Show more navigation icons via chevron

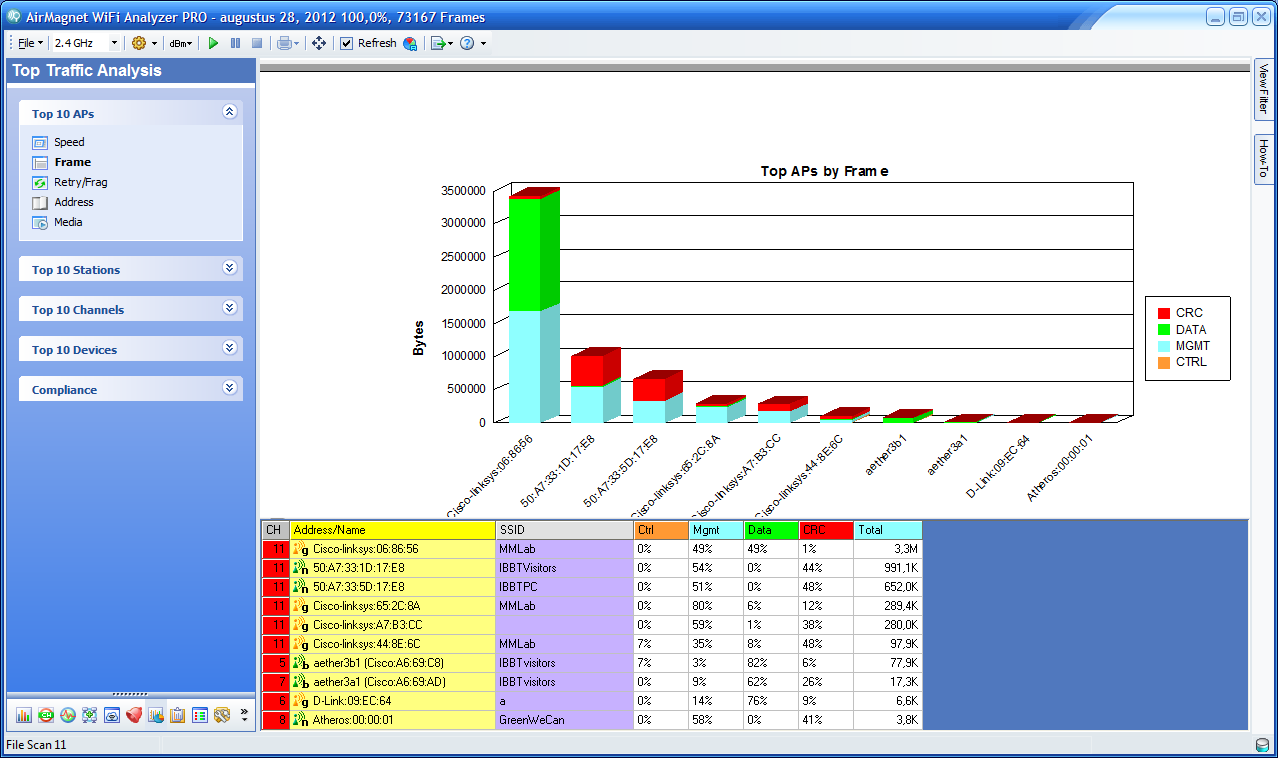[244, 715]
